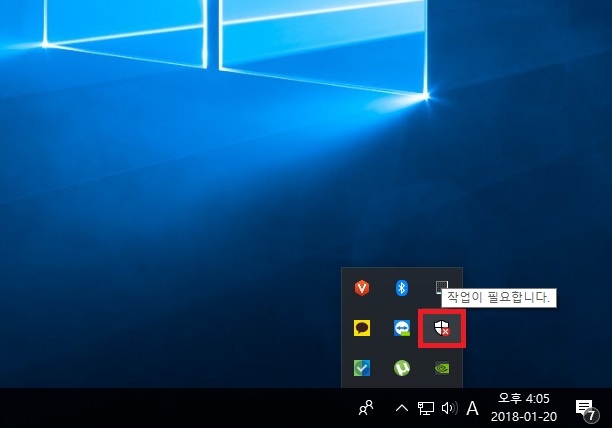Open the TeamViewer tray icon
This screenshot has height=428, width=612.
[402, 328]
